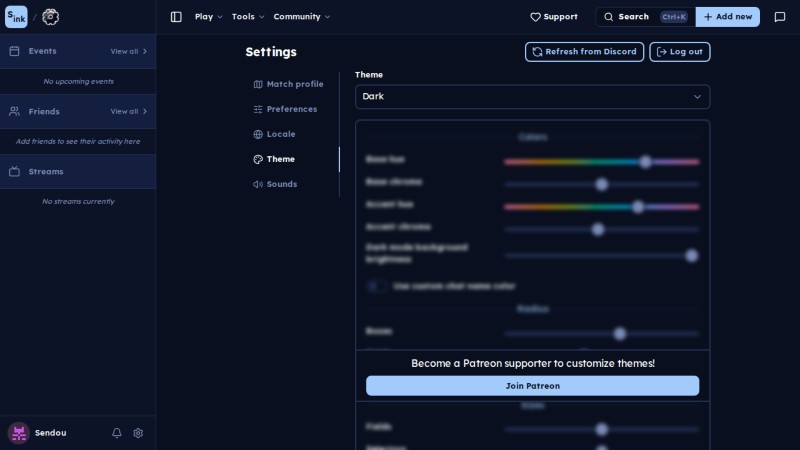Click the Events calendar icon
Screen dimensions: 800x450
(14, 51)
